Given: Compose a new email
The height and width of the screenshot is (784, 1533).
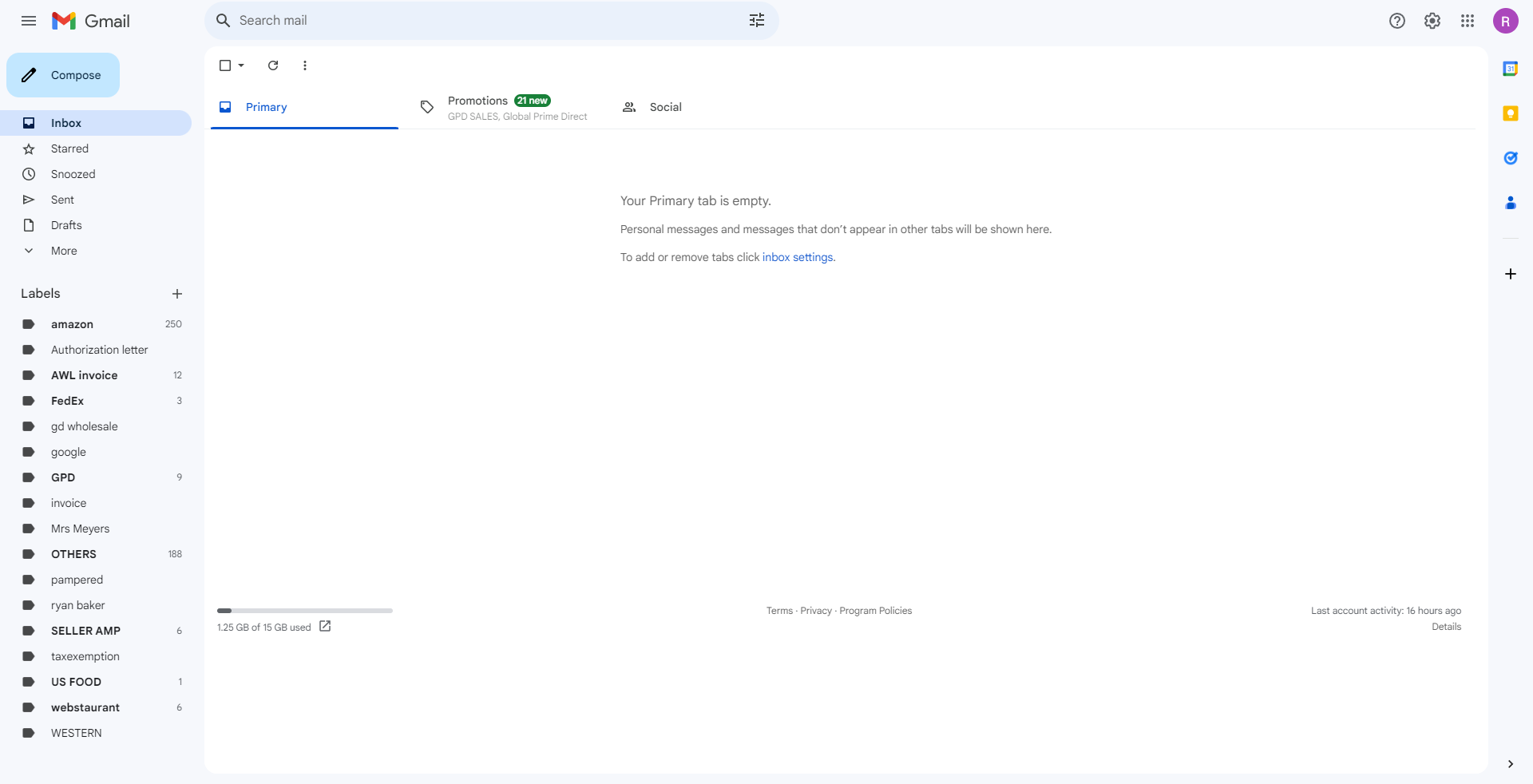Looking at the screenshot, I should click(63, 75).
